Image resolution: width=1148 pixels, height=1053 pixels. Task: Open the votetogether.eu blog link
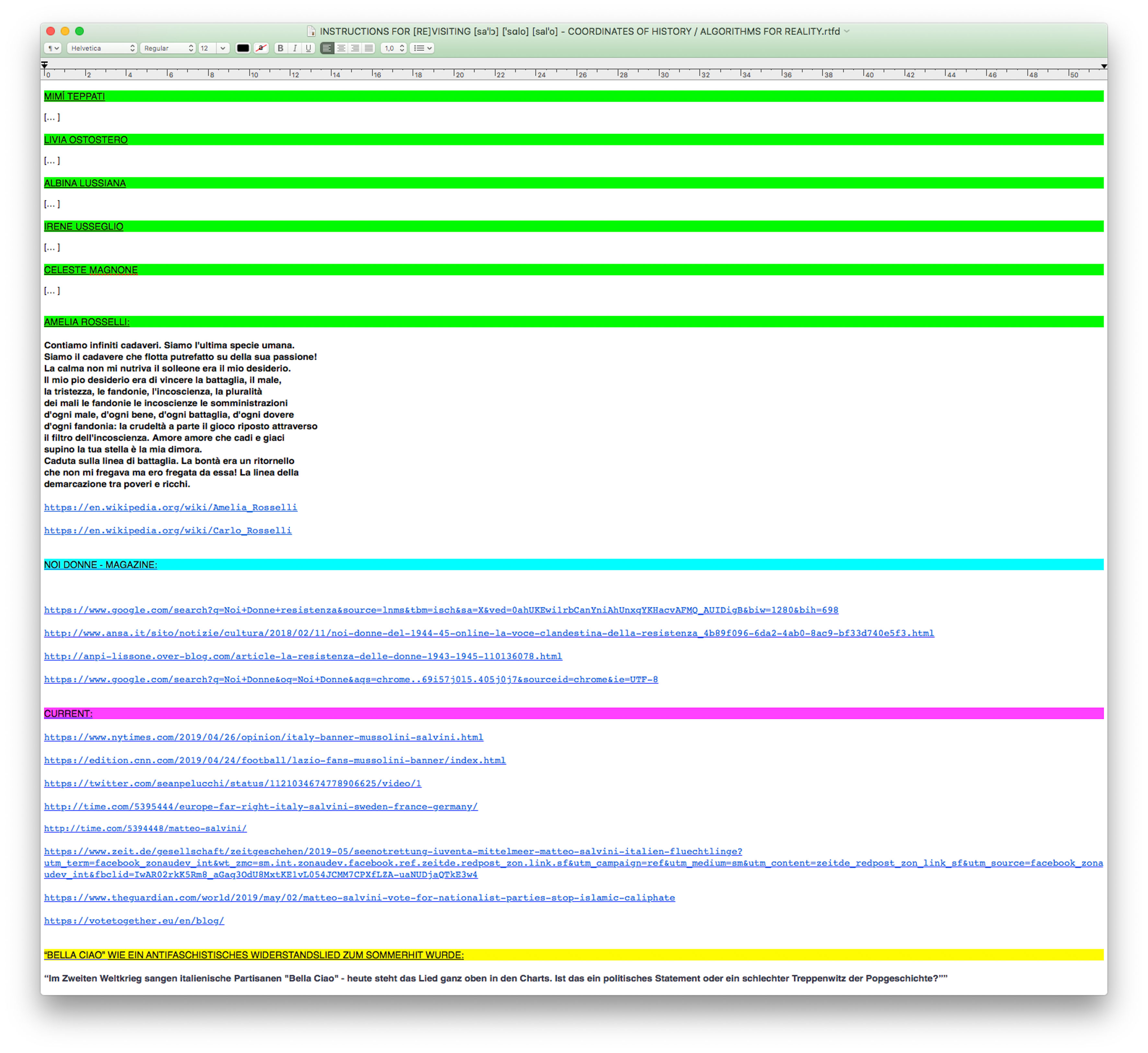134,920
